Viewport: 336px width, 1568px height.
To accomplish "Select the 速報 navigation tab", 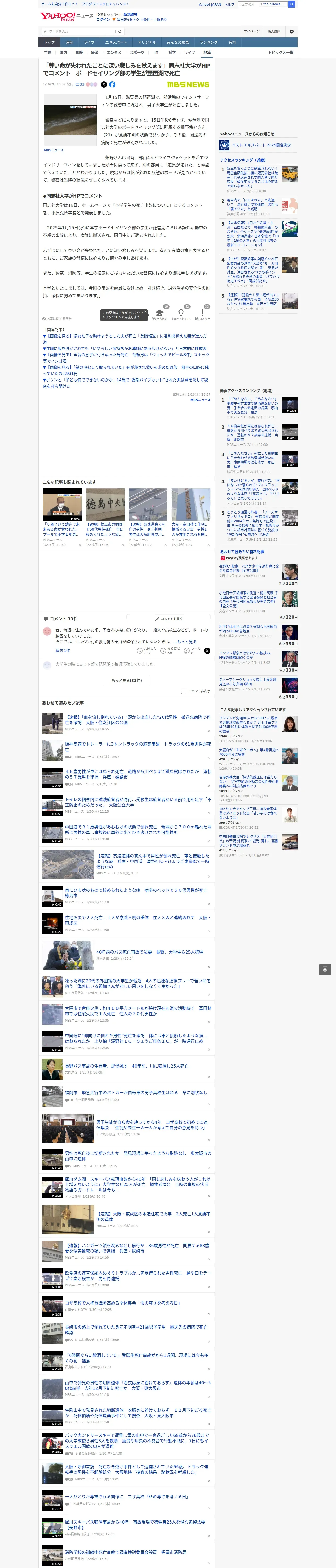I will 69,42.
